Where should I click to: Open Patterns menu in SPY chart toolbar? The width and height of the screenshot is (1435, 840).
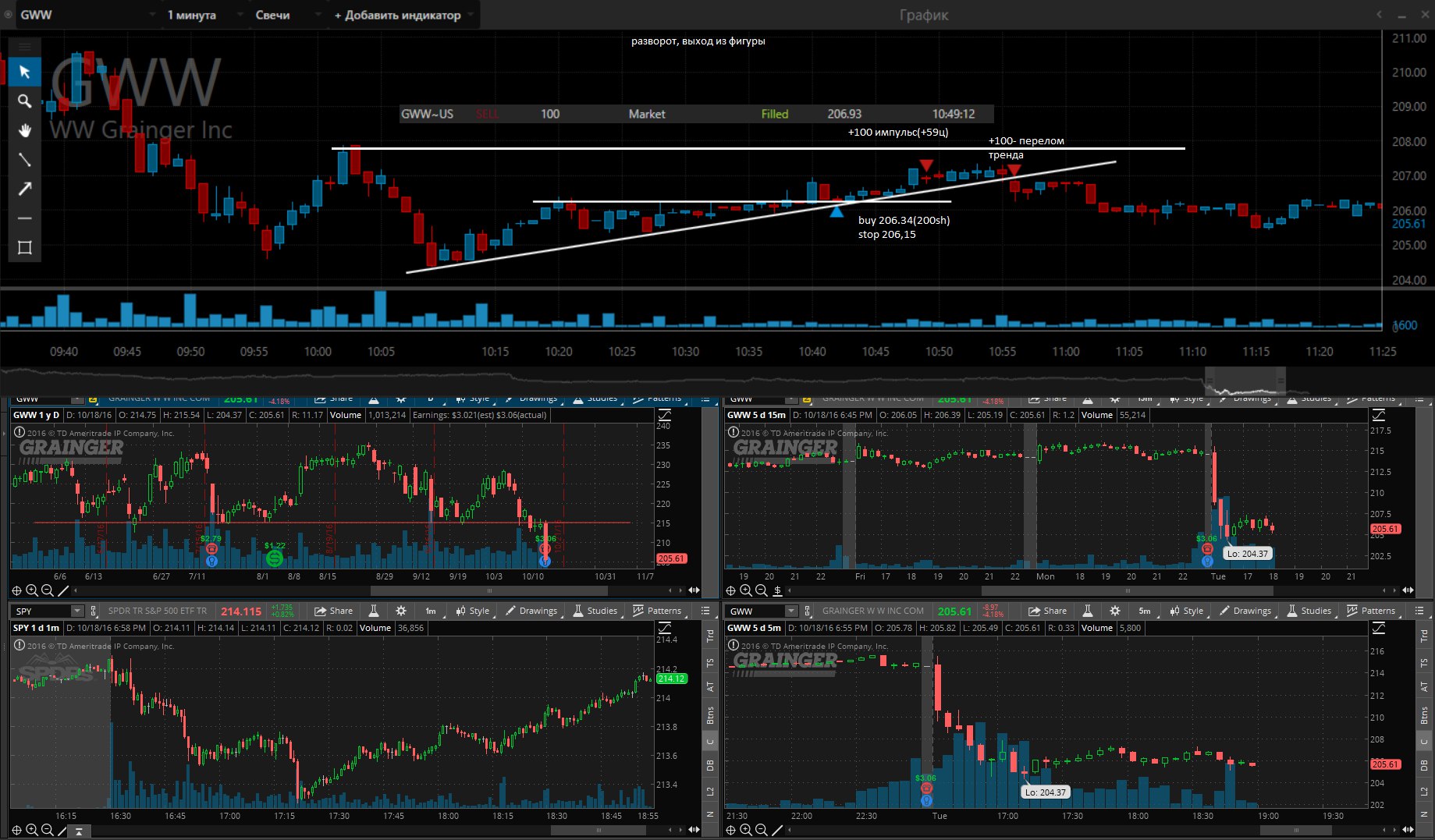[657, 611]
